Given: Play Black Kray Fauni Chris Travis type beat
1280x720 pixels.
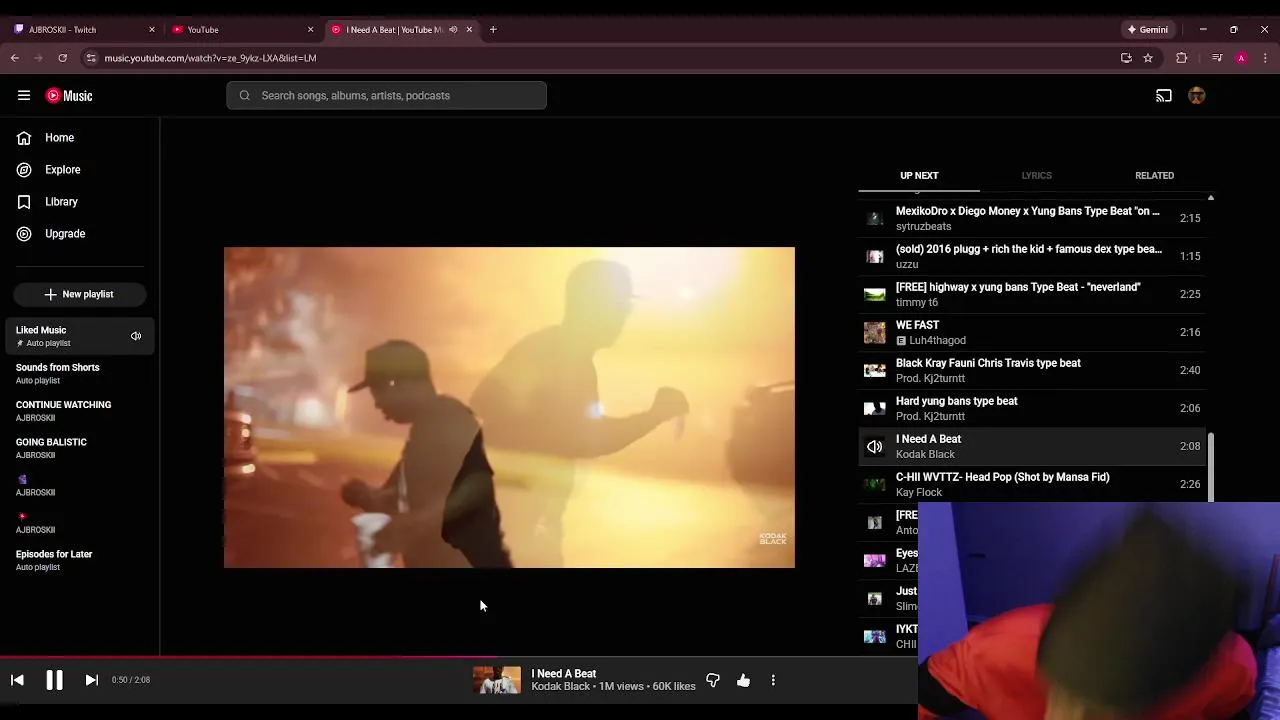Looking at the screenshot, I should click(1032, 370).
